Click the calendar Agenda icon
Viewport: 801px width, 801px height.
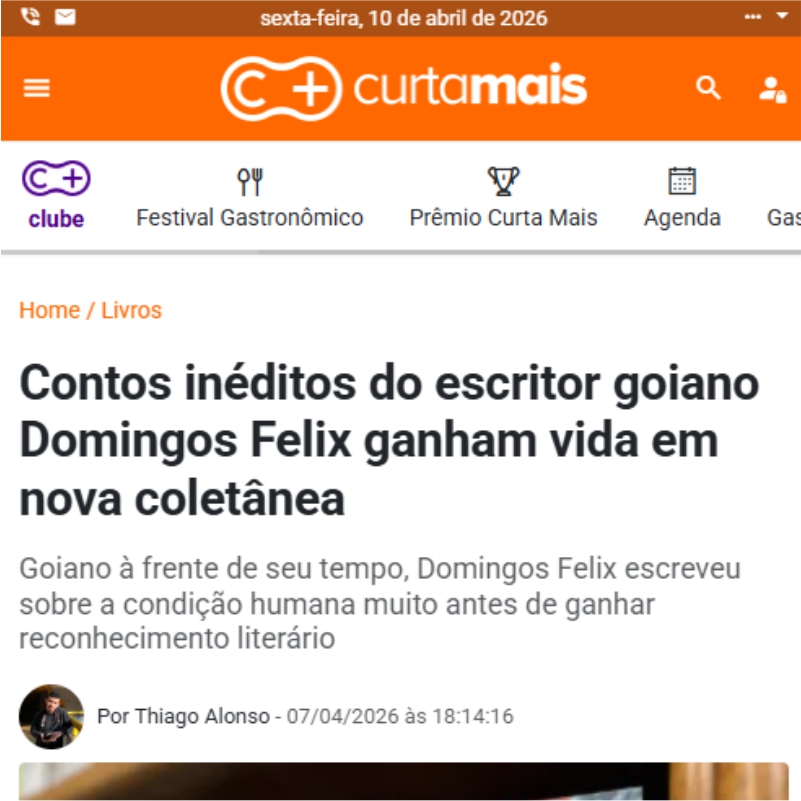(x=682, y=181)
